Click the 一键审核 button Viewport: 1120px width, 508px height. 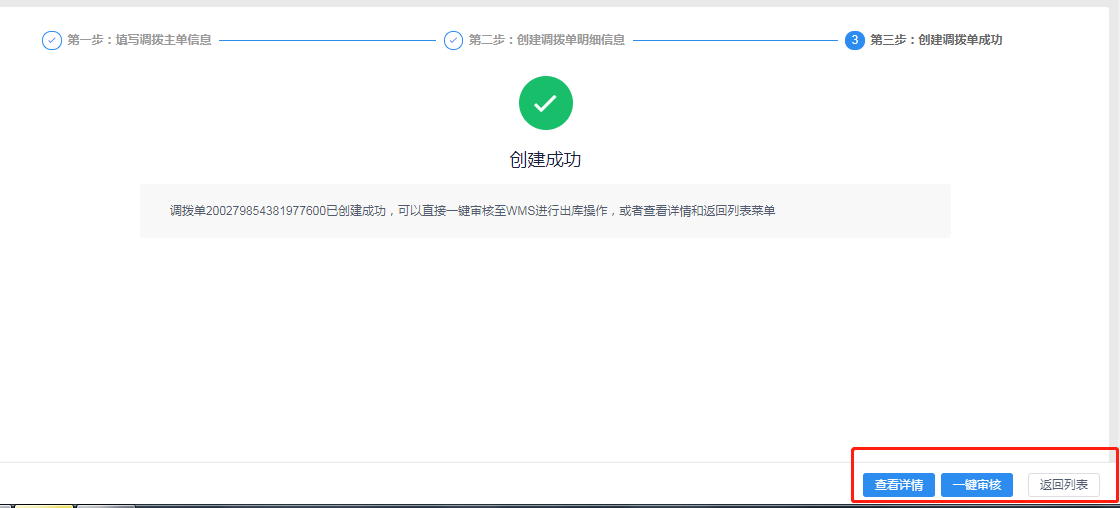[976, 485]
